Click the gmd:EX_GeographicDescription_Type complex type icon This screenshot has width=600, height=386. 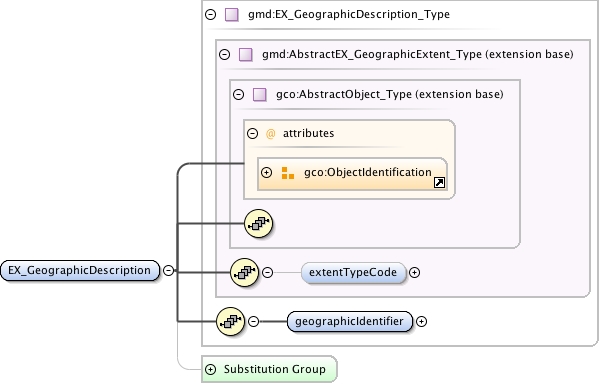(x=232, y=15)
